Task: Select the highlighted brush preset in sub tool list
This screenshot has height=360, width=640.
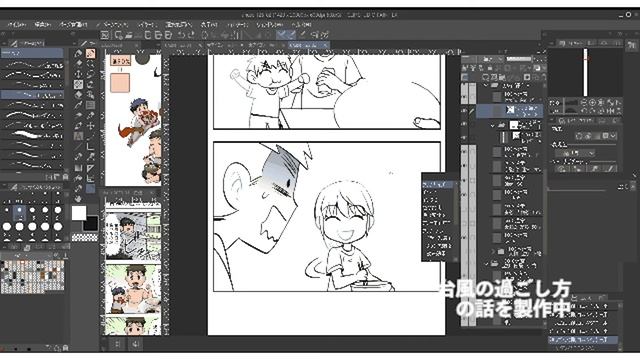Action: [x=32, y=95]
